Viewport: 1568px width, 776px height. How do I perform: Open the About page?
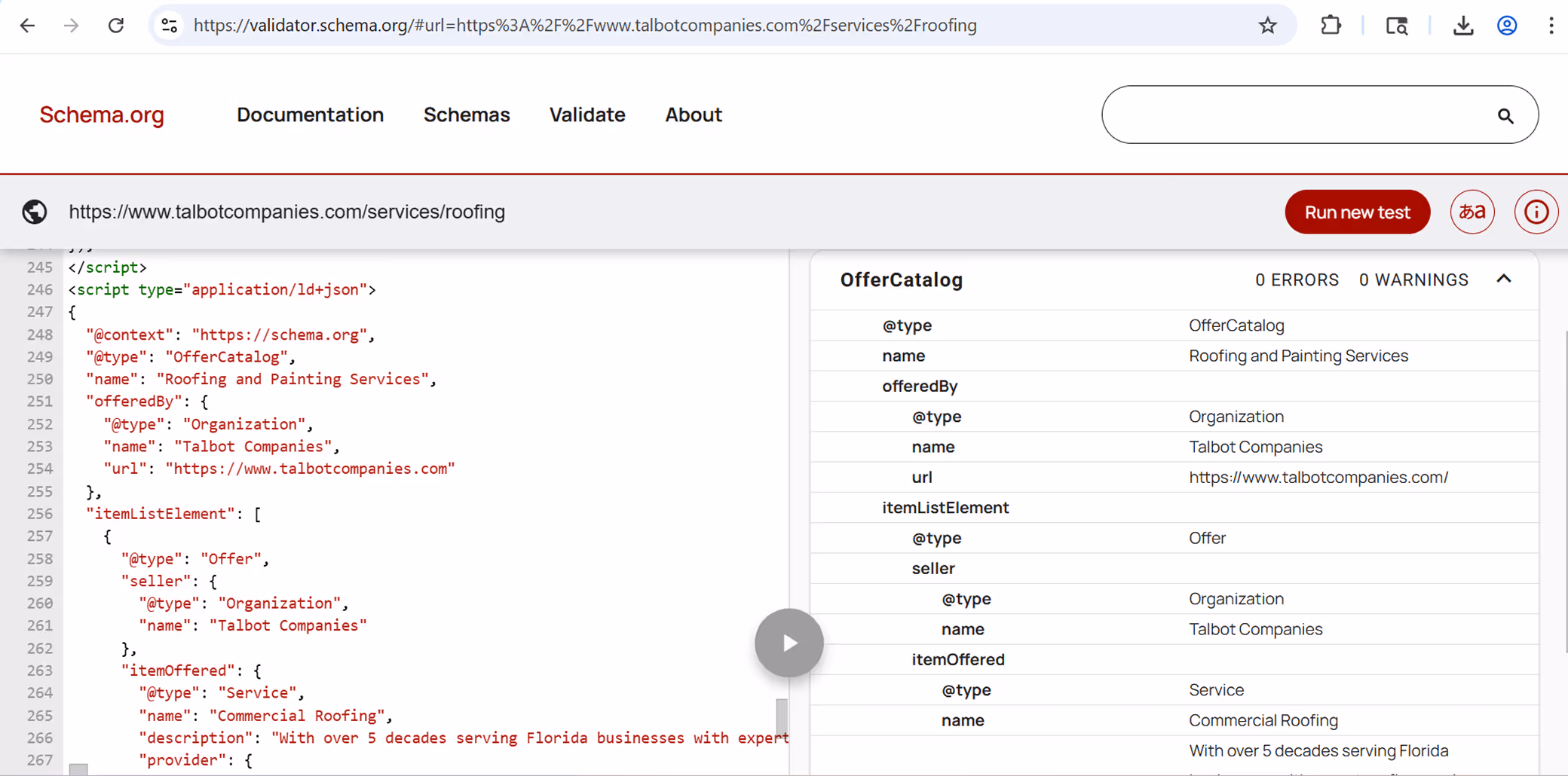click(694, 115)
